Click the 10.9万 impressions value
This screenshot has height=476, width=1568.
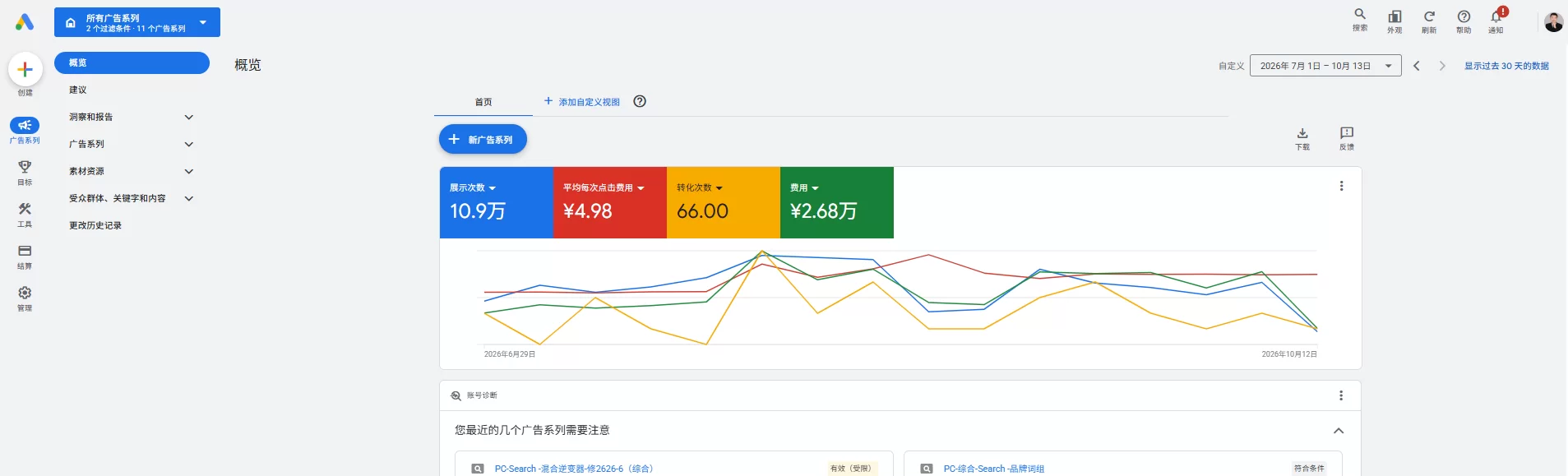click(478, 211)
